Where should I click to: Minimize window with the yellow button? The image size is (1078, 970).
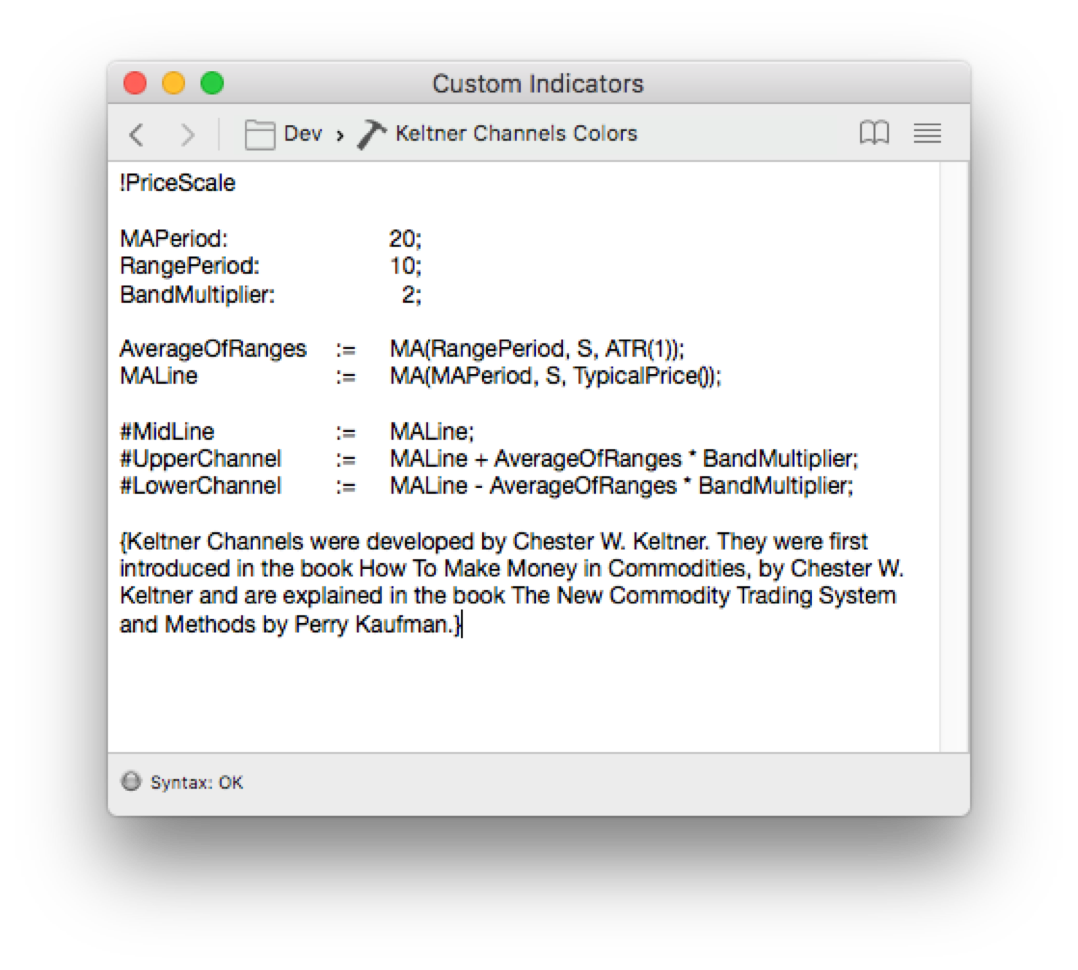[174, 83]
